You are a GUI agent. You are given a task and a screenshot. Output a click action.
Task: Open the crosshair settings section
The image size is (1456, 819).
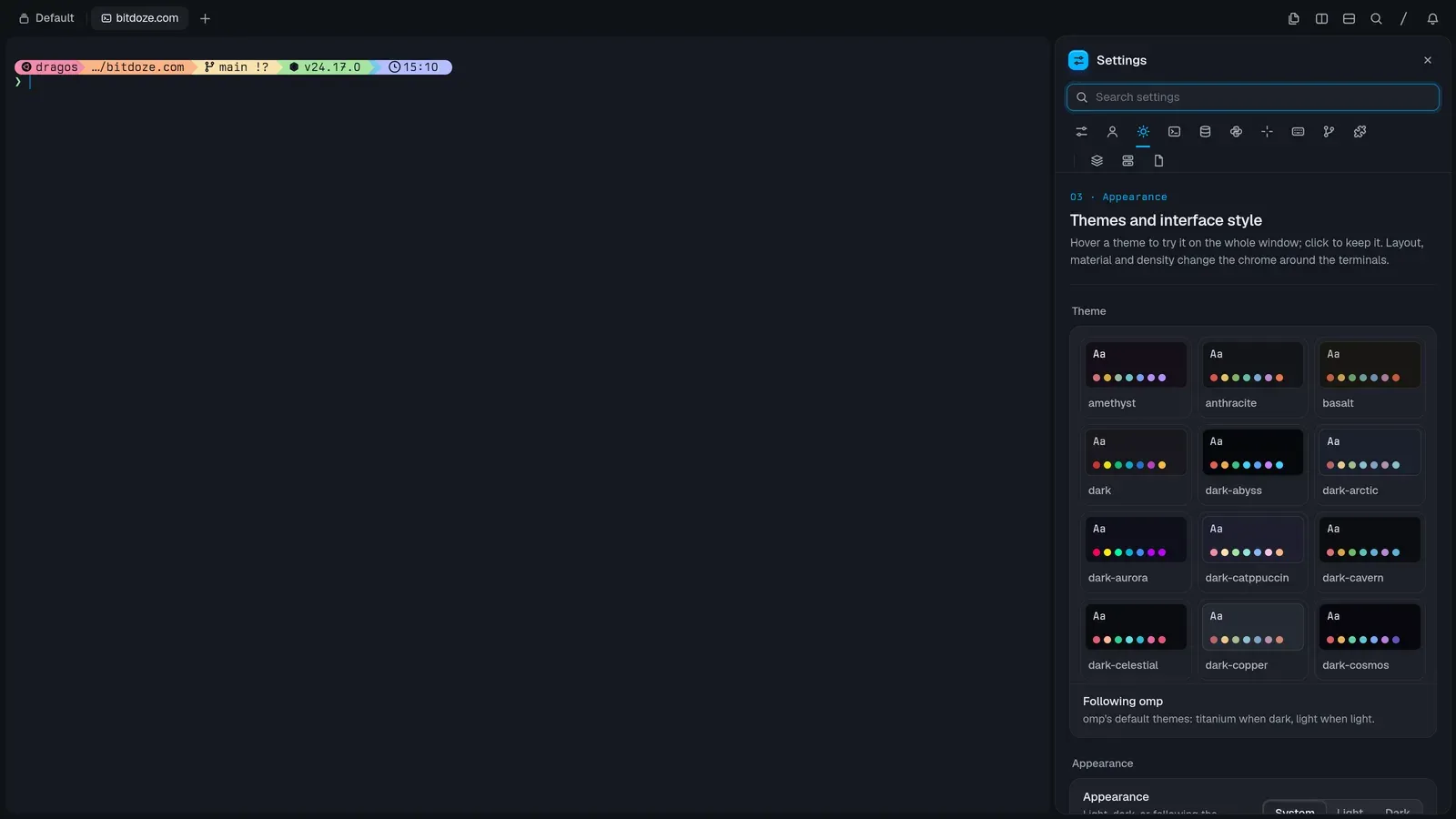1267,132
